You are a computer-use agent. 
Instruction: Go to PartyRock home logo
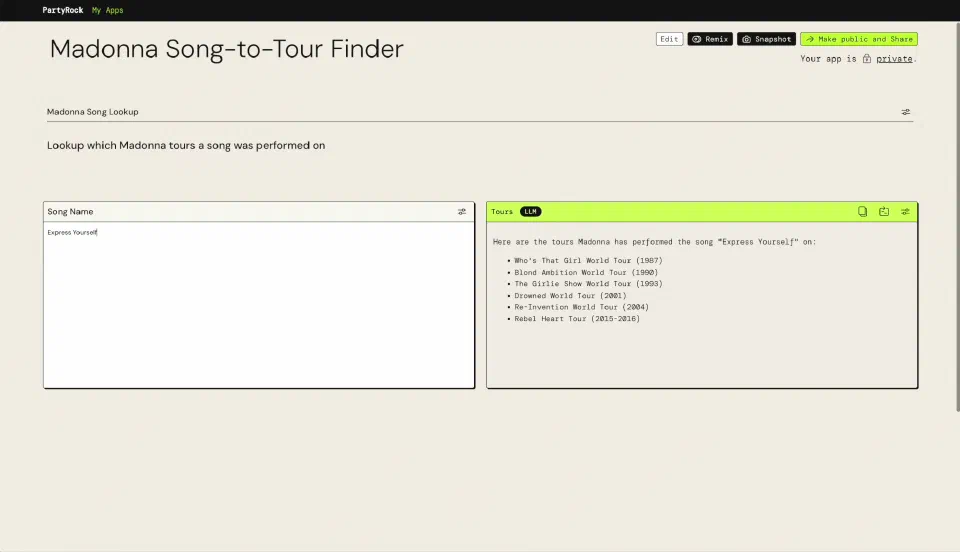[x=63, y=10]
